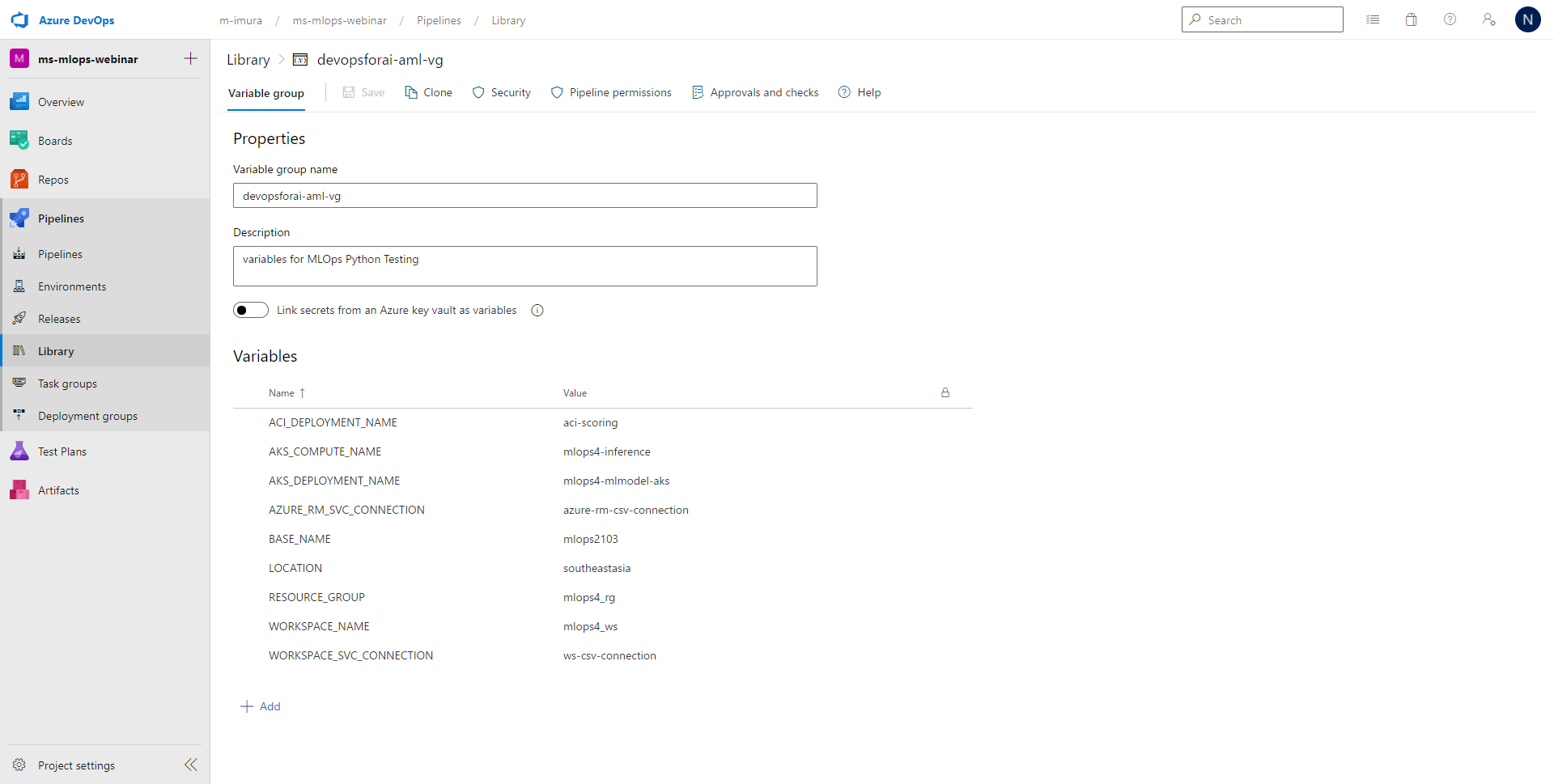Image resolution: width=1554 pixels, height=784 pixels.
Task: Click the ms-mlops-webinar project avatar M
Action: point(19,59)
